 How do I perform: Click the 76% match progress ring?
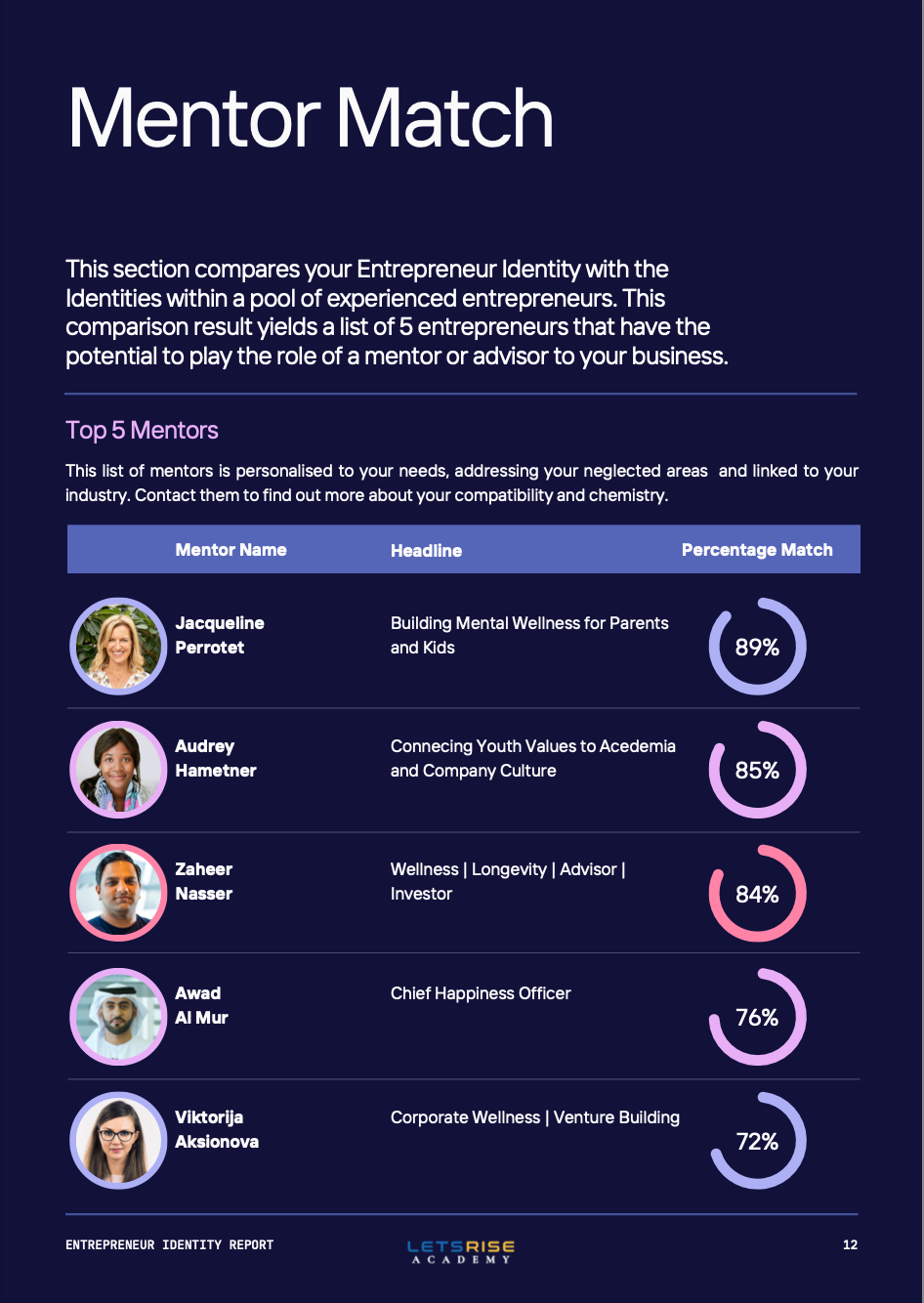pyautogui.click(x=757, y=1017)
